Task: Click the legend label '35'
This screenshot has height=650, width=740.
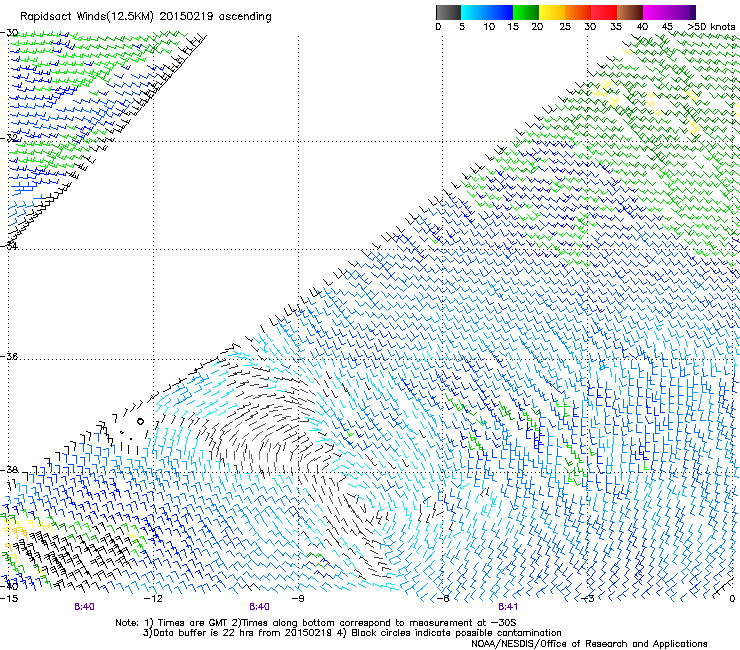Action: [616, 27]
